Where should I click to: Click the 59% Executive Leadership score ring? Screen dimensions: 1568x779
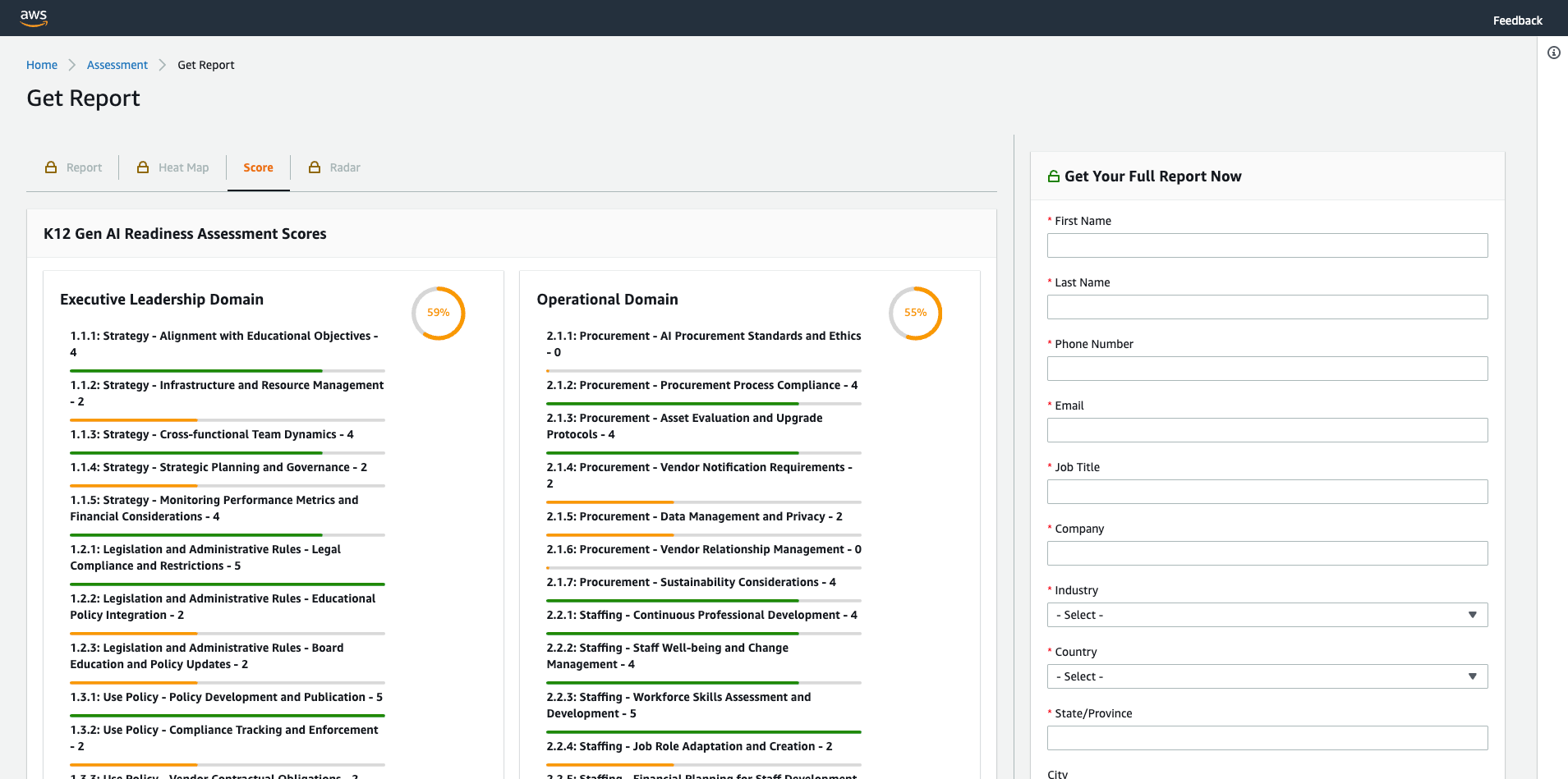(x=438, y=313)
